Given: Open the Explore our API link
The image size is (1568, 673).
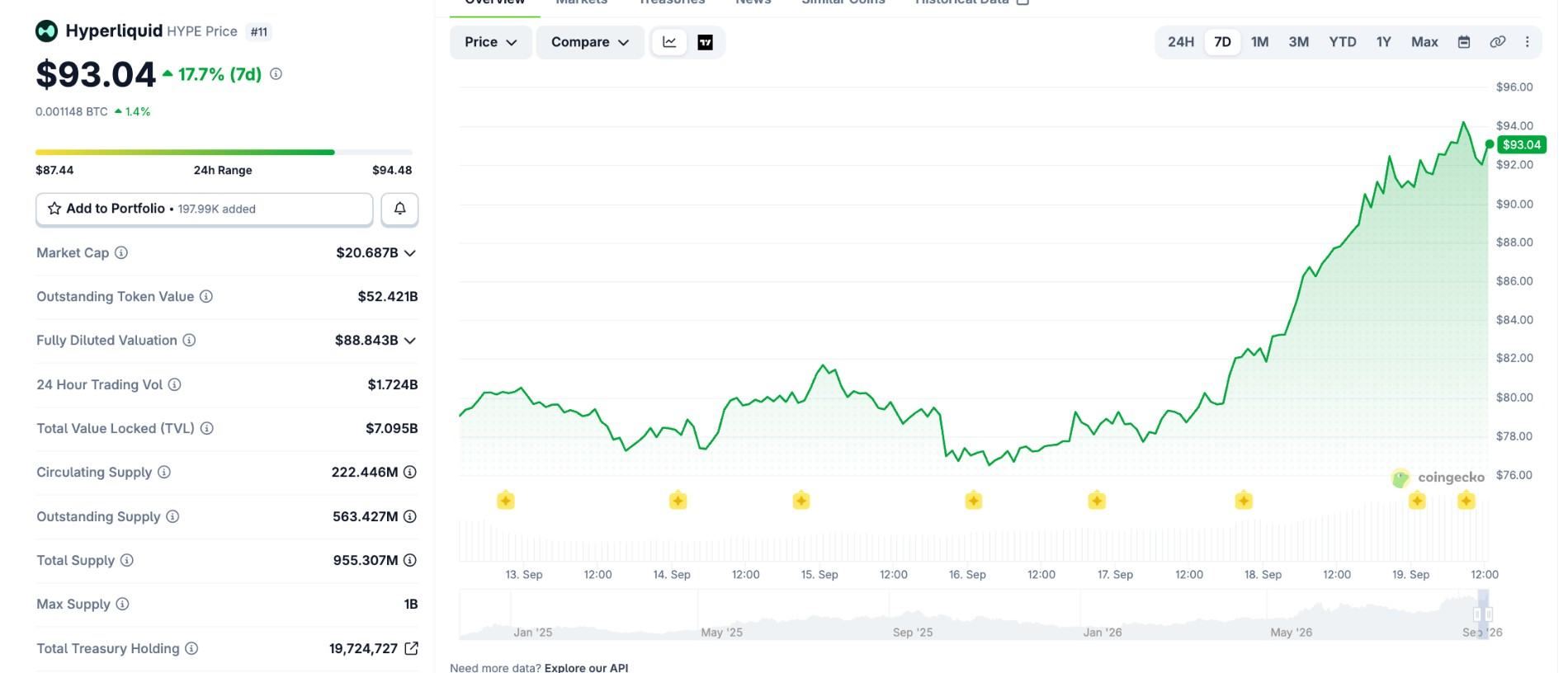Looking at the screenshot, I should coord(586,666).
